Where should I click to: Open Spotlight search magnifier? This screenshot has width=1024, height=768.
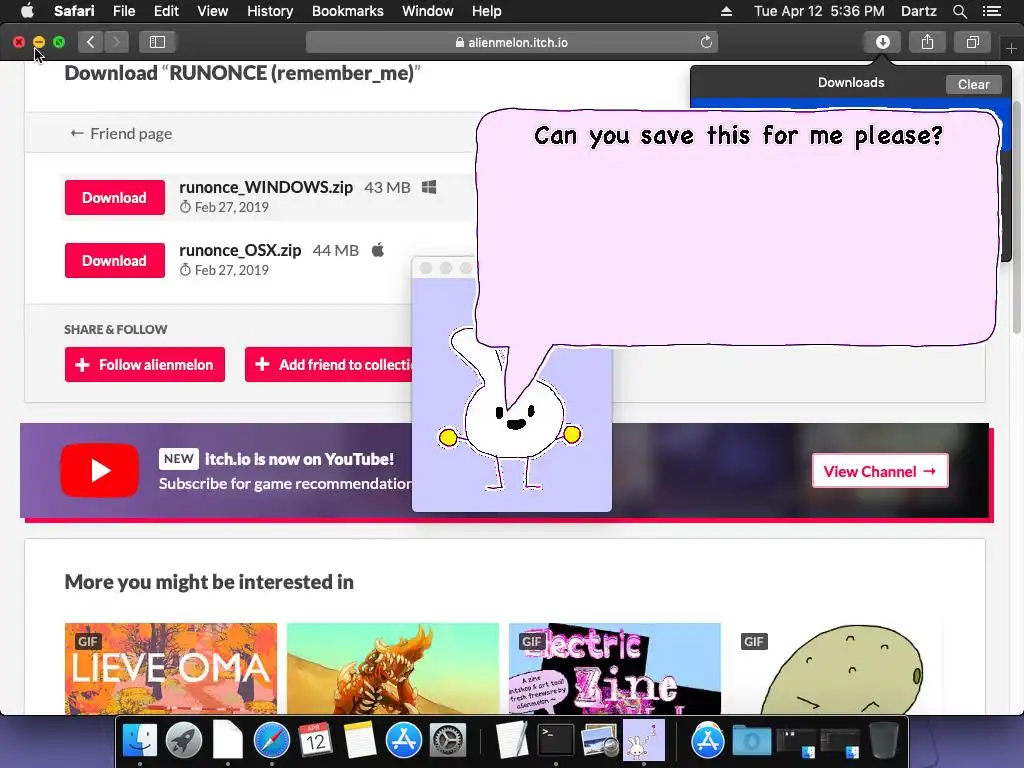tap(959, 11)
